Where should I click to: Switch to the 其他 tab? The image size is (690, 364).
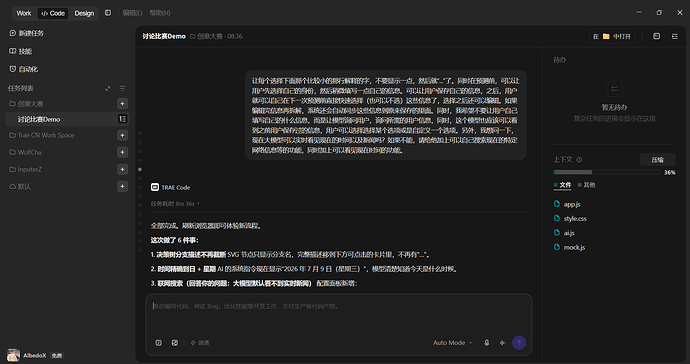[587, 185]
